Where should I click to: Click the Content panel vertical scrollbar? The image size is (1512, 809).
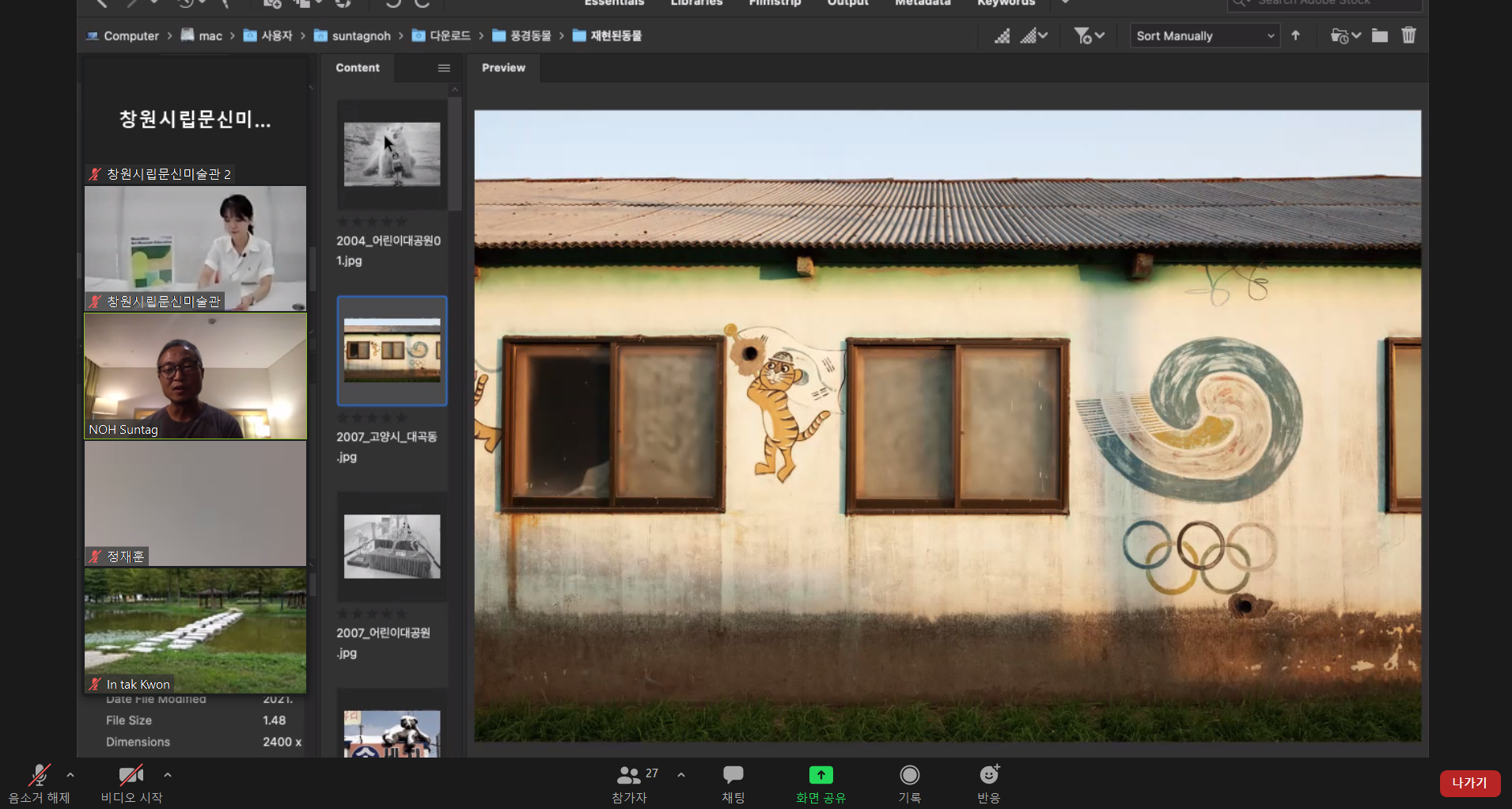click(x=455, y=154)
